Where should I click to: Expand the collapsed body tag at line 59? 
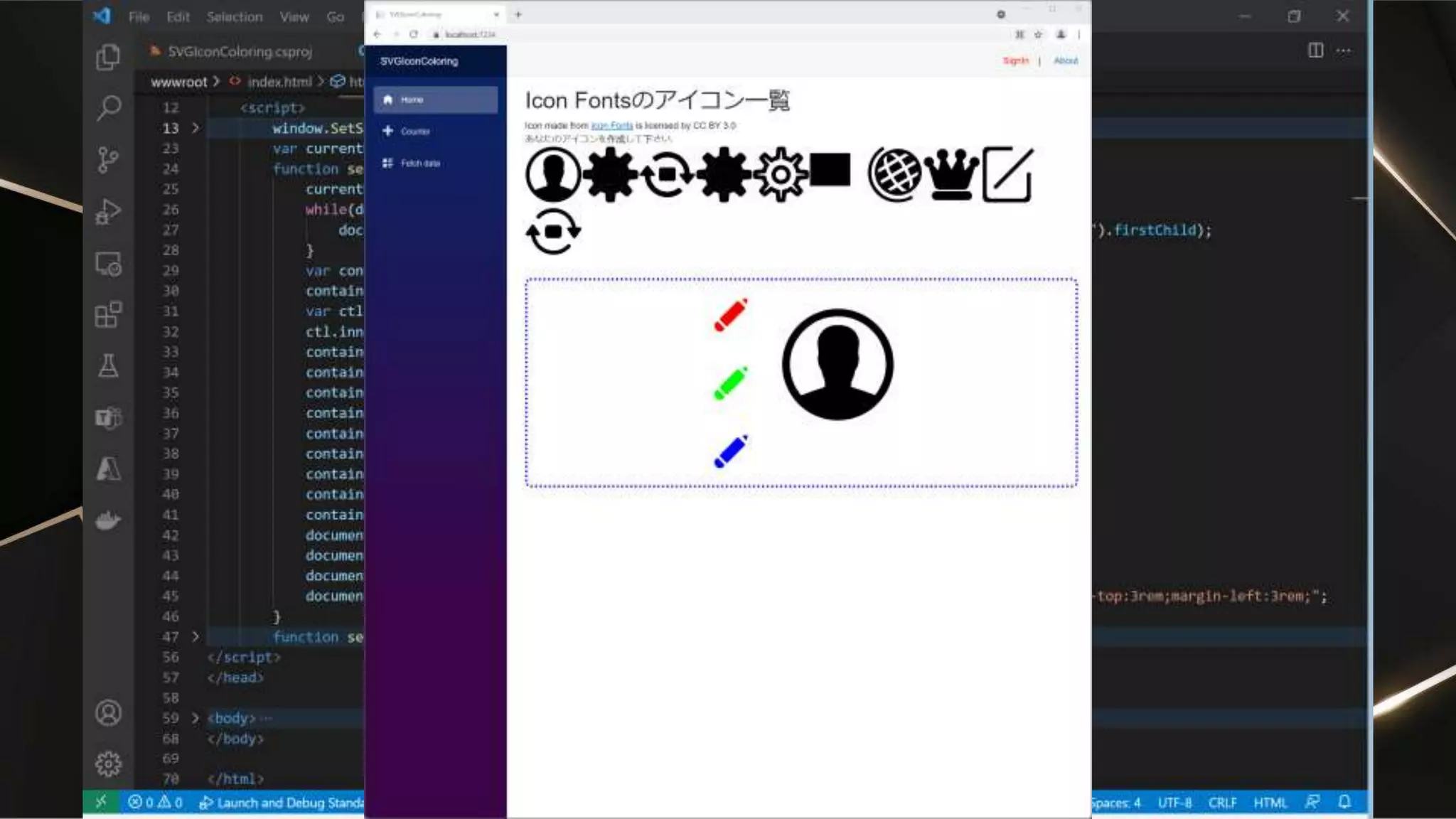tap(196, 718)
